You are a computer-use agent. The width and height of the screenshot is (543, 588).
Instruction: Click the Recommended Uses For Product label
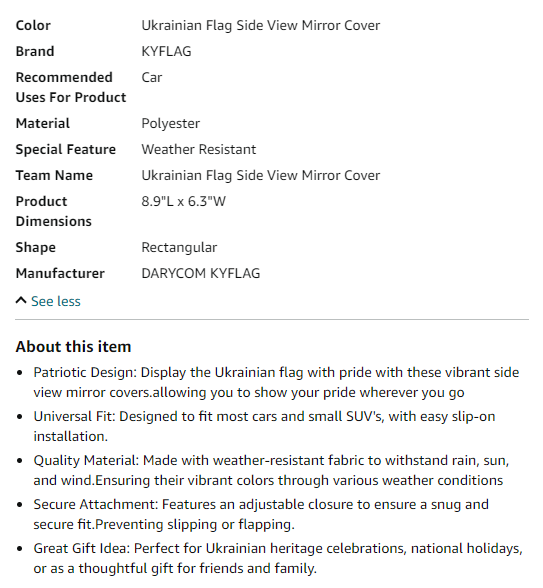click(71, 87)
